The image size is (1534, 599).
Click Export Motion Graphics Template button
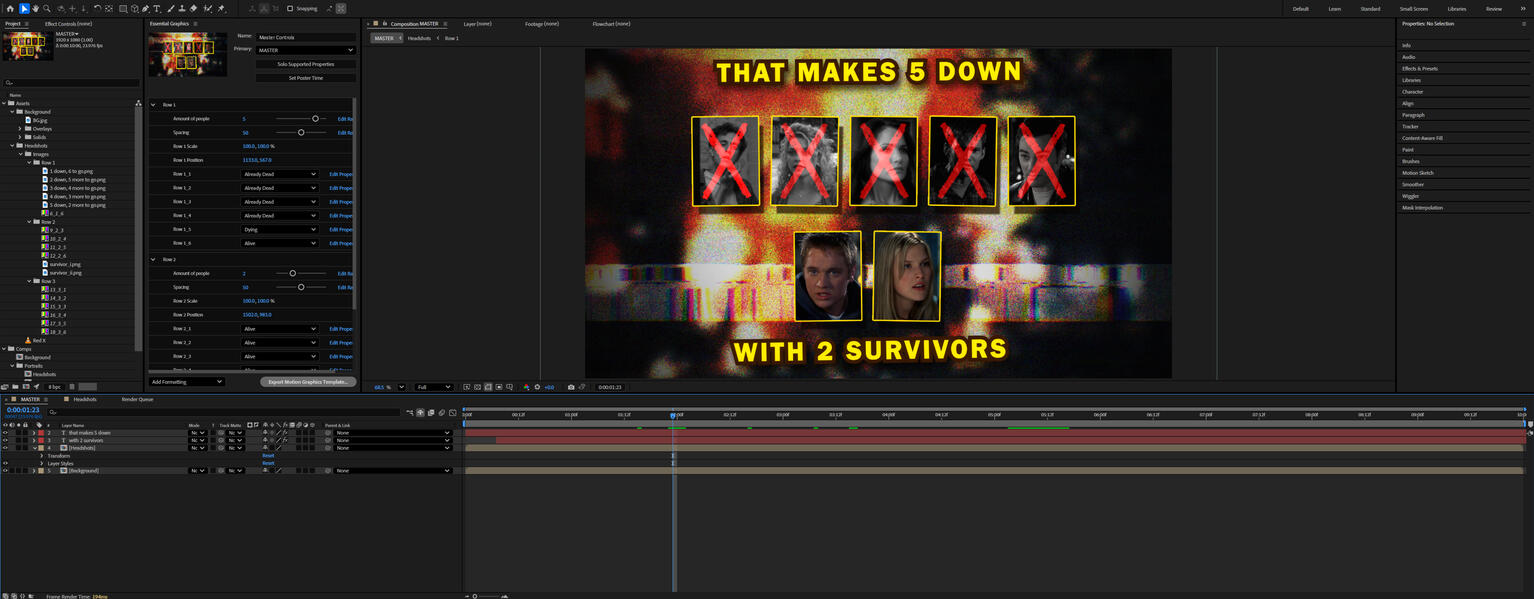point(308,382)
